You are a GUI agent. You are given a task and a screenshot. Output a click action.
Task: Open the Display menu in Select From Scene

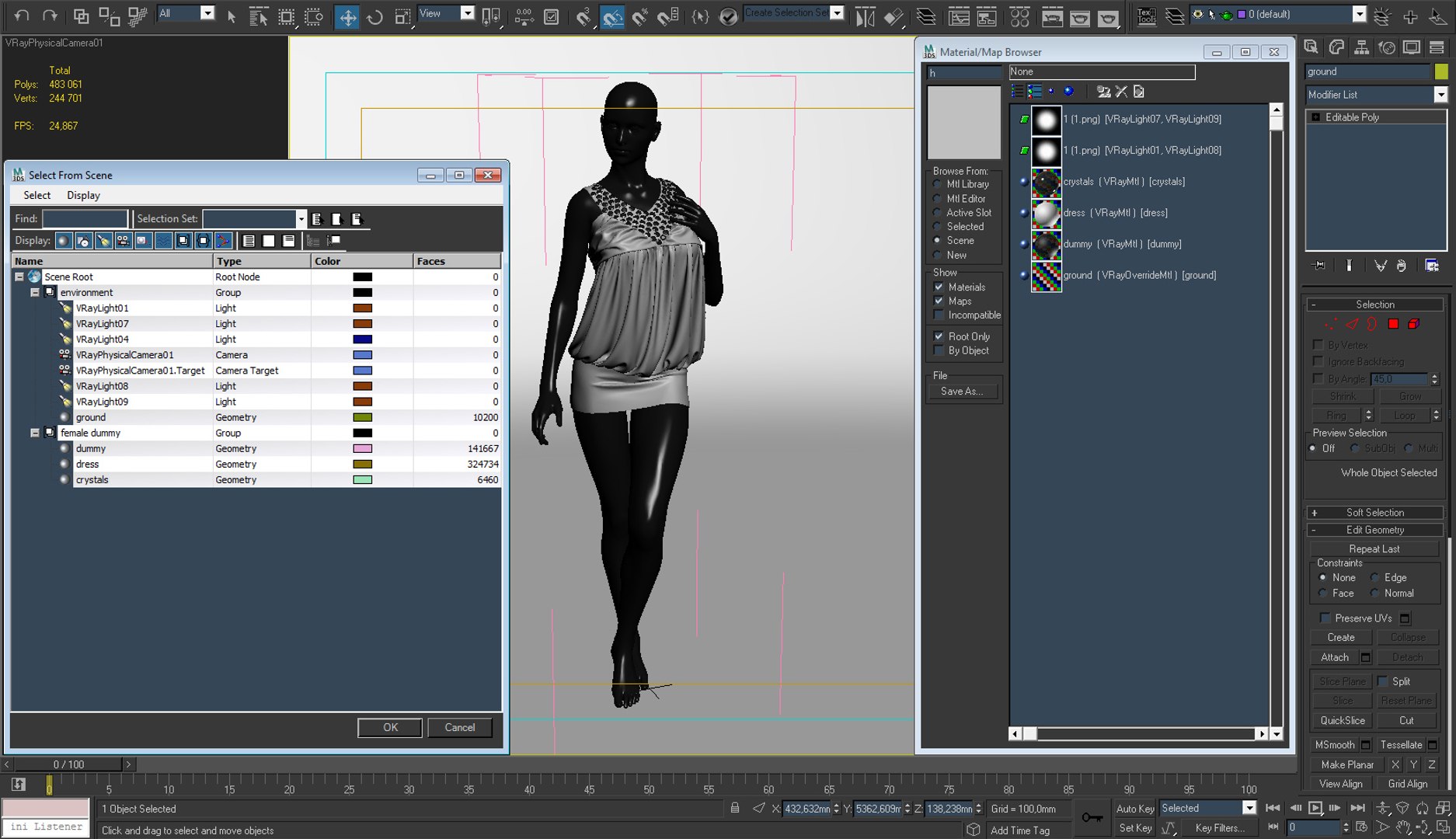[x=83, y=195]
